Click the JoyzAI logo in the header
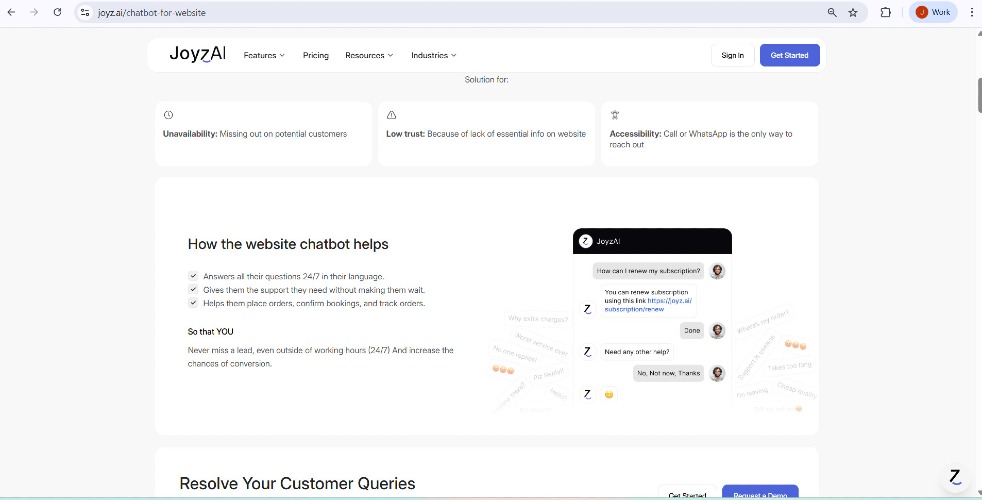 [197, 54]
